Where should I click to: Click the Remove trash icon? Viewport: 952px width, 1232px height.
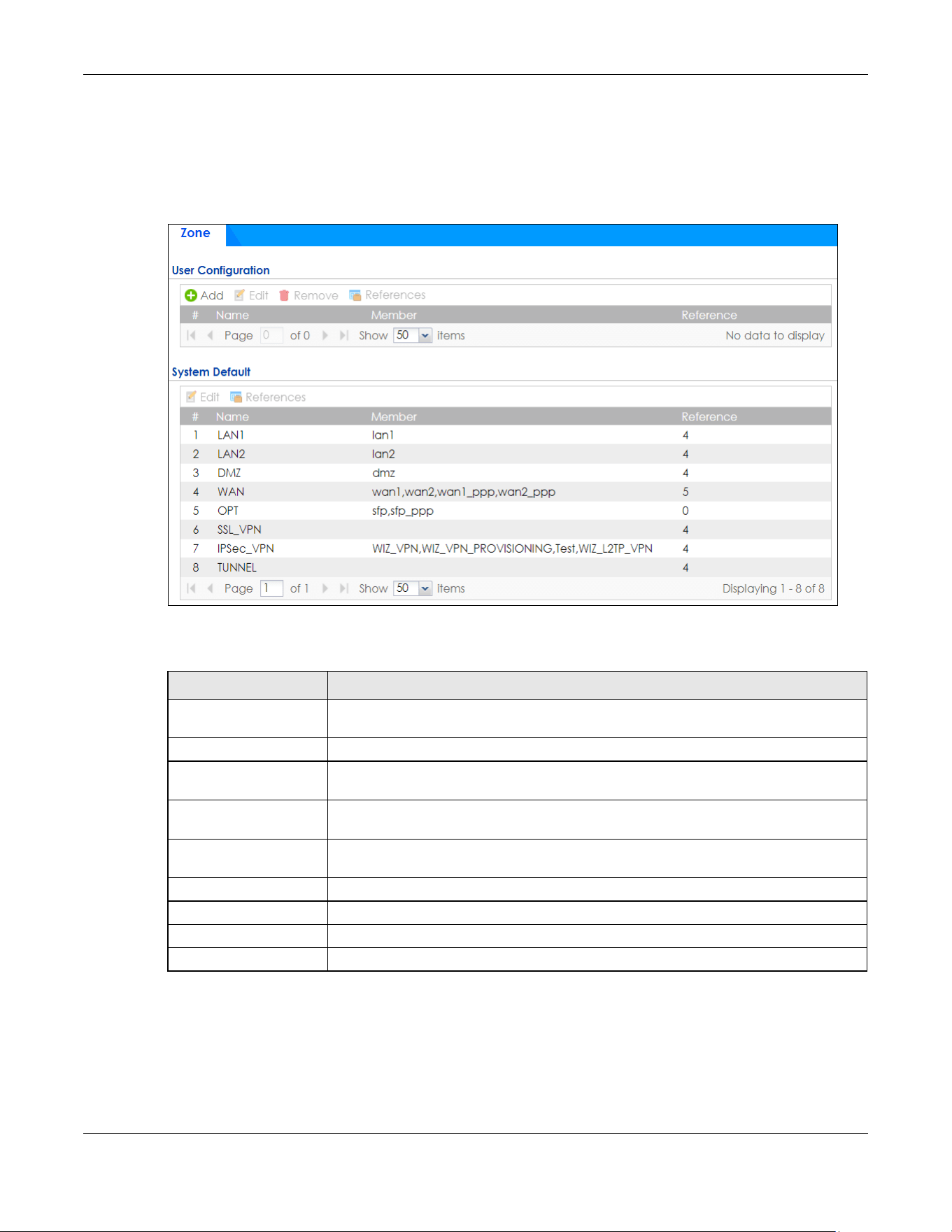tap(284, 295)
